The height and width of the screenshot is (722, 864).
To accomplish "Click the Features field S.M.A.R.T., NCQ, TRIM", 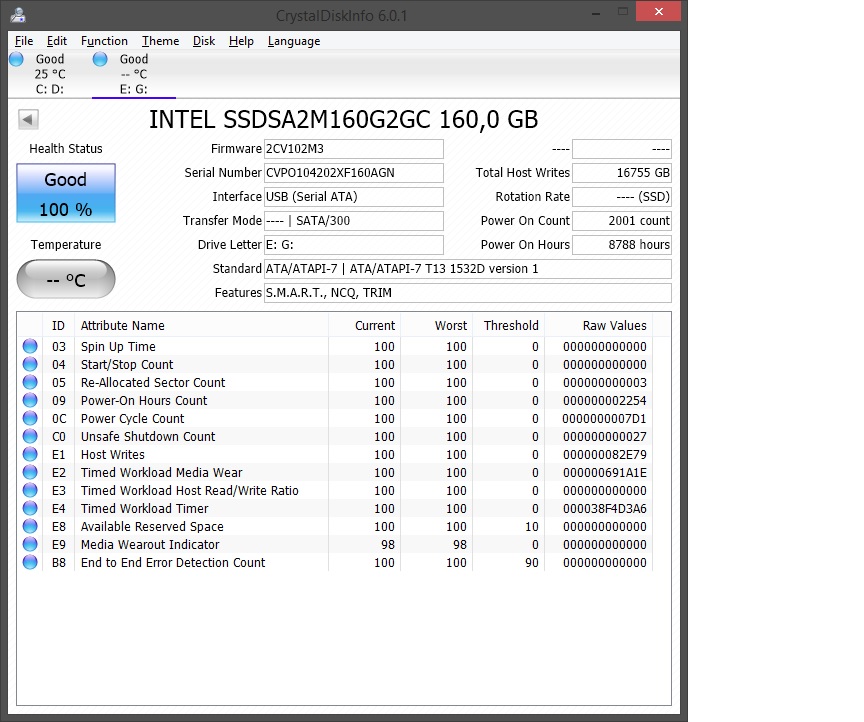I will click(x=468, y=293).
